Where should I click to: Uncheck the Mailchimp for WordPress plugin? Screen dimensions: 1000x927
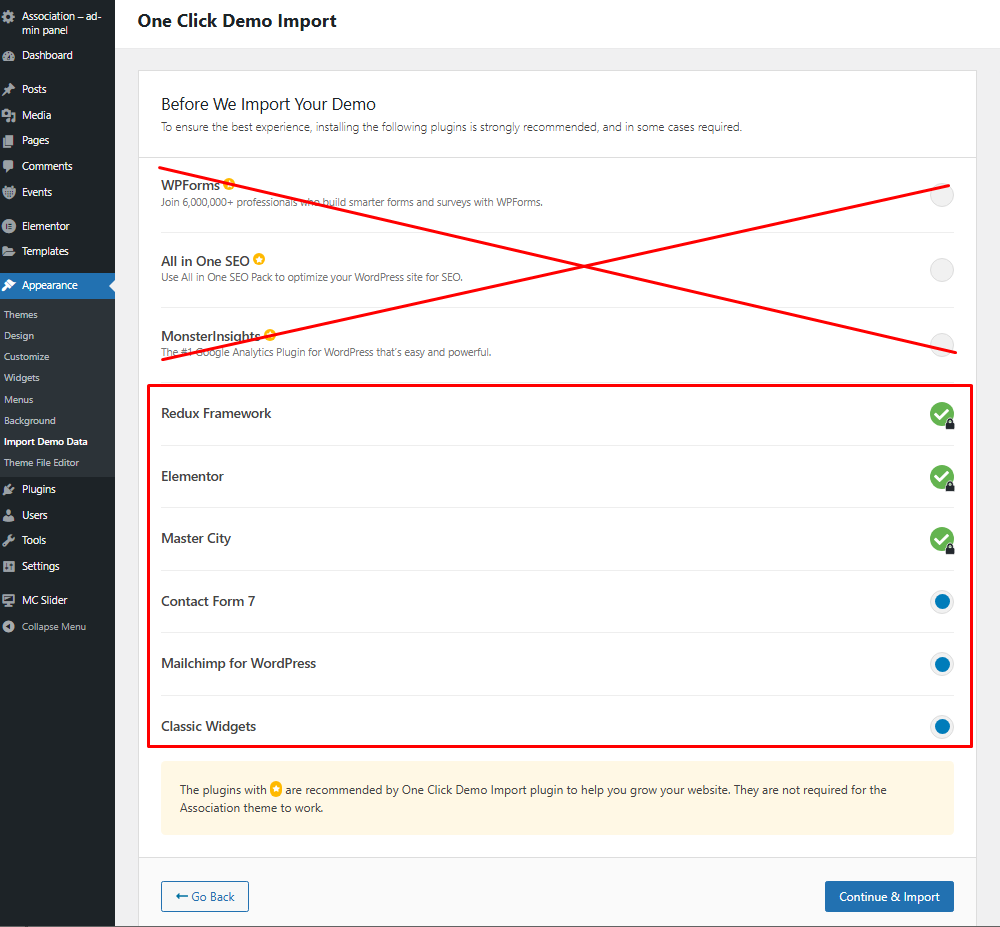(941, 664)
